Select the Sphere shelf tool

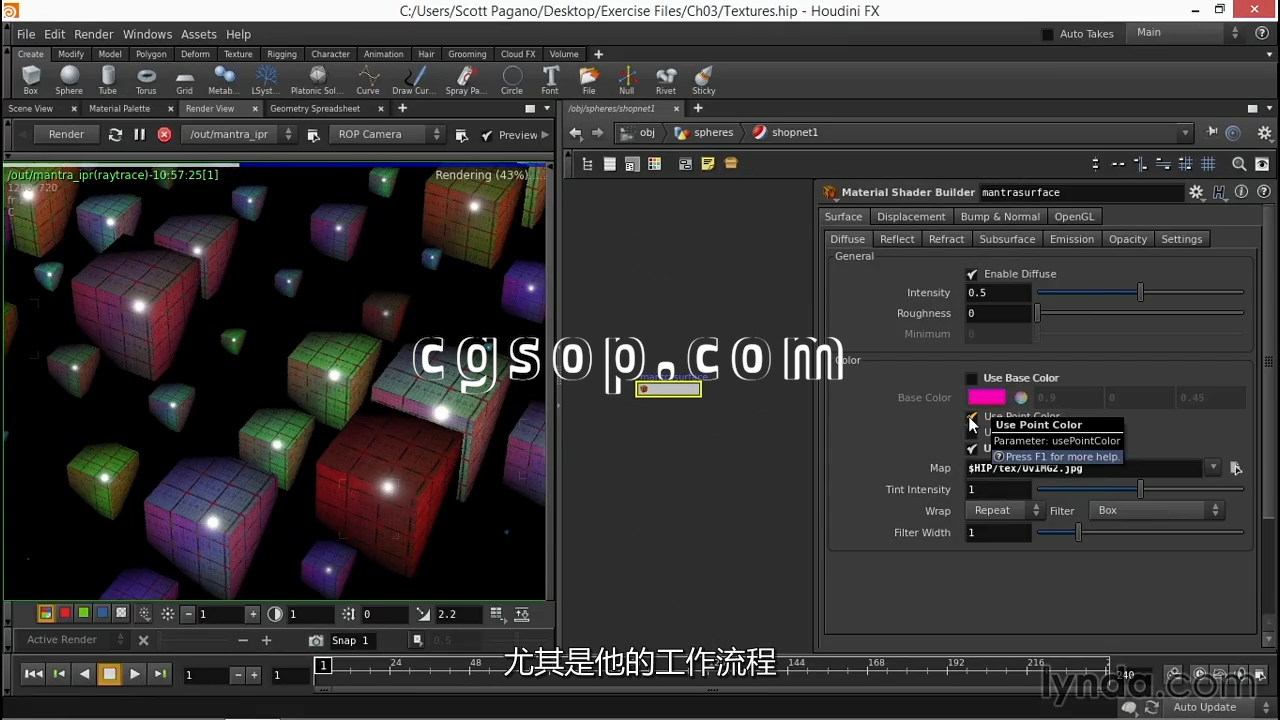pyautogui.click(x=69, y=79)
